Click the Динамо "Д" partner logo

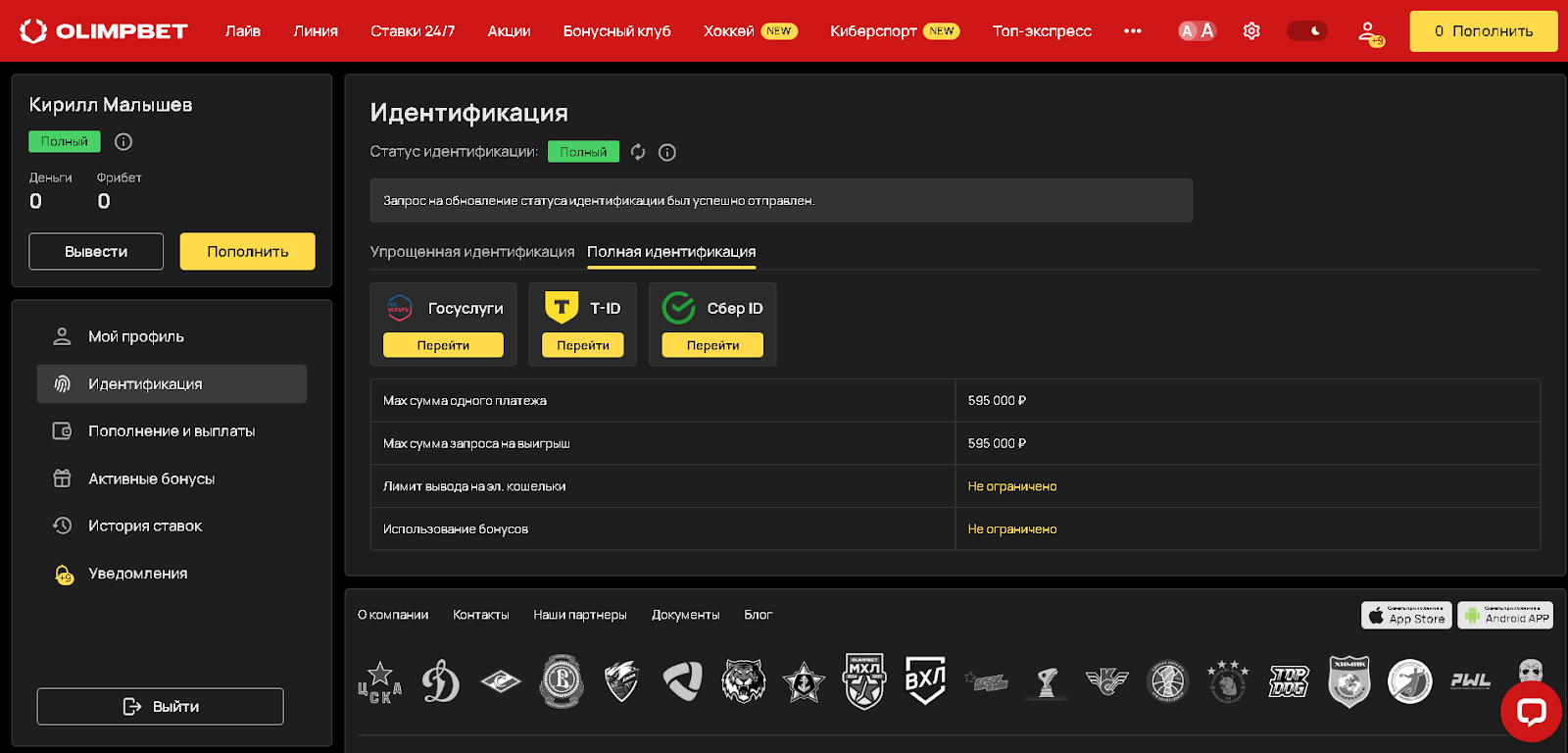[x=440, y=681]
